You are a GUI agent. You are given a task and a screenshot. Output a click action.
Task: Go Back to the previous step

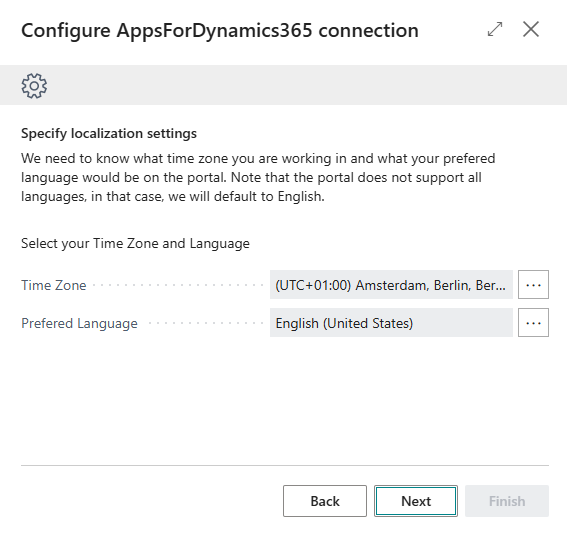(x=325, y=501)
